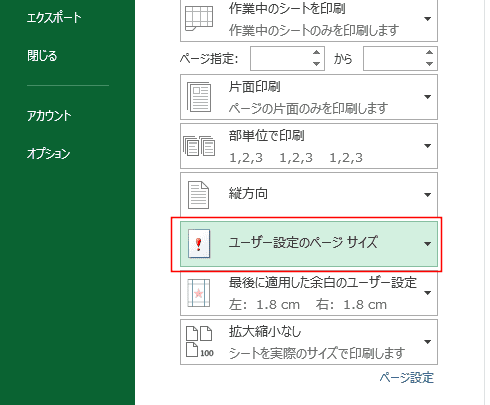Open the ページ設定 link
This screenshot has height=405, width=490.
click(x=407, y=378)
